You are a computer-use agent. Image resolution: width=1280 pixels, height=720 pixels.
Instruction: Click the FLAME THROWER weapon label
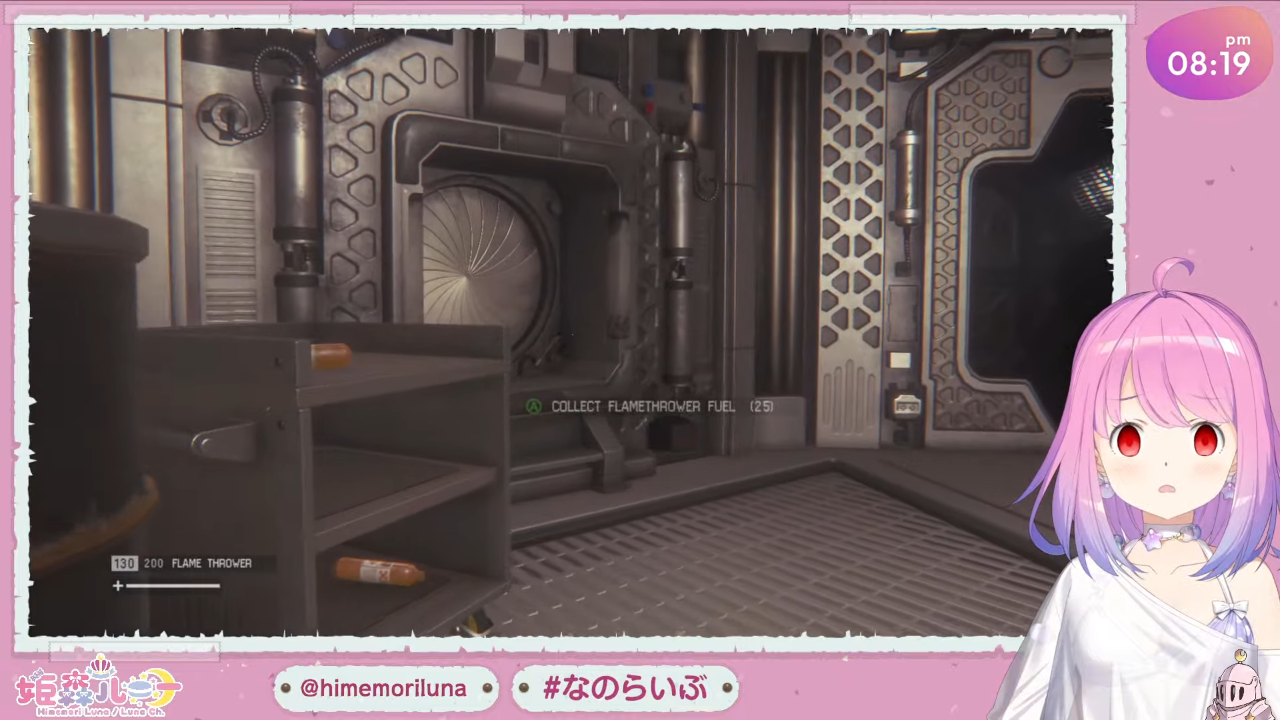point(211,563)
